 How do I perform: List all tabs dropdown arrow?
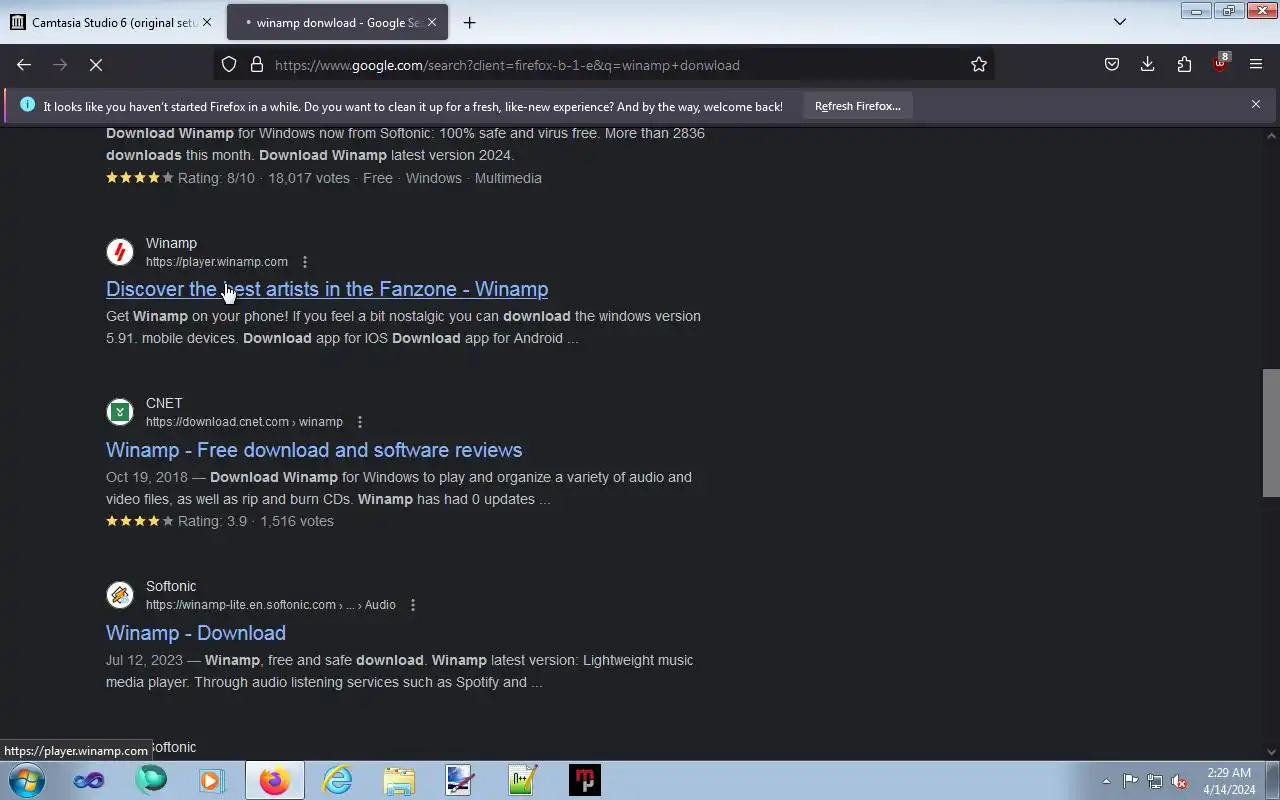click(x=1120, y=22)
